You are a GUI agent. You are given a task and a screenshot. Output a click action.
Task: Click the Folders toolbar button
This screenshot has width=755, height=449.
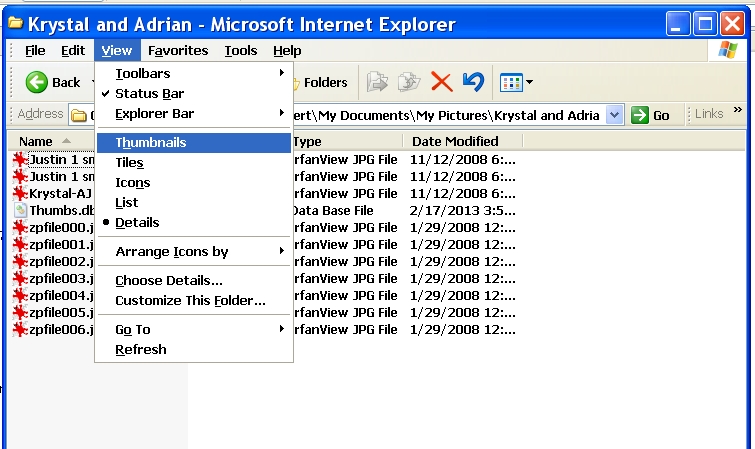pyautogui.click(x=320, y=82)
